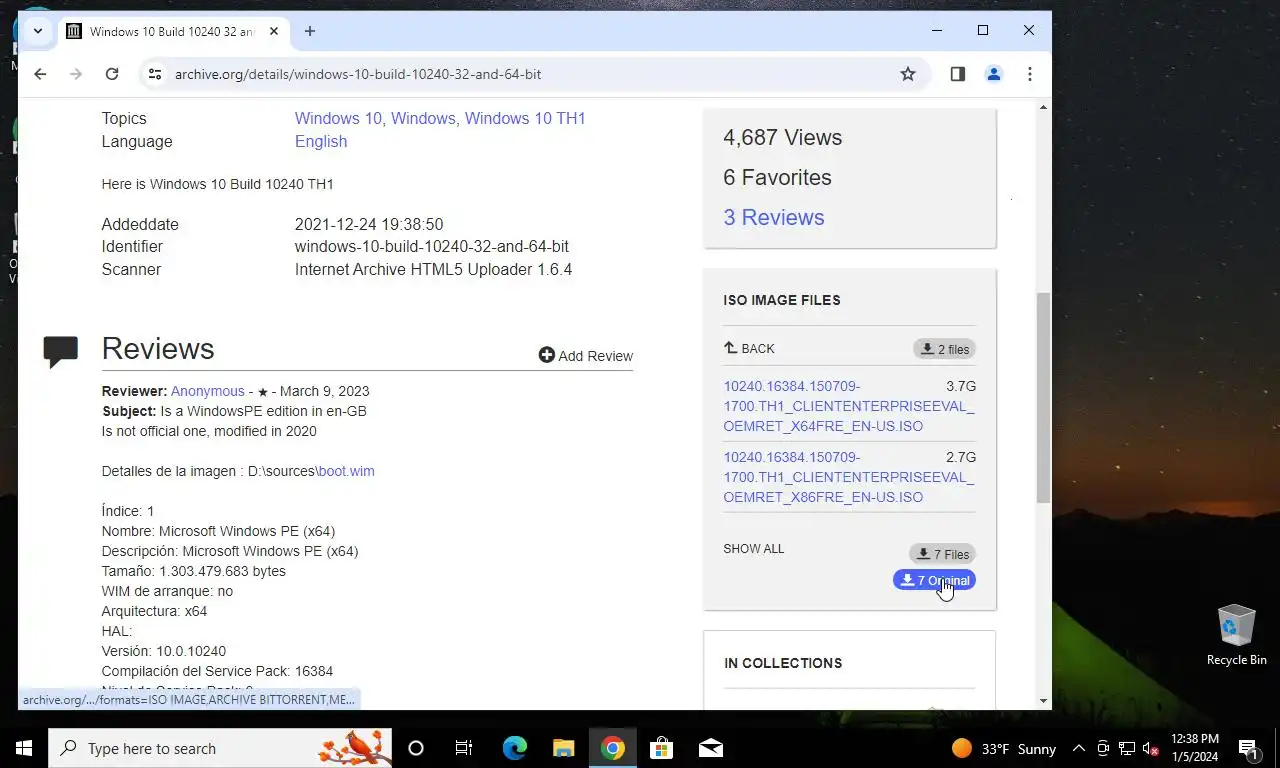Screen dimensions: 1280x768
Task: Select the identifier windows-10-build-10240-32-and-64-bit text
Action: [x=432, y=246]
